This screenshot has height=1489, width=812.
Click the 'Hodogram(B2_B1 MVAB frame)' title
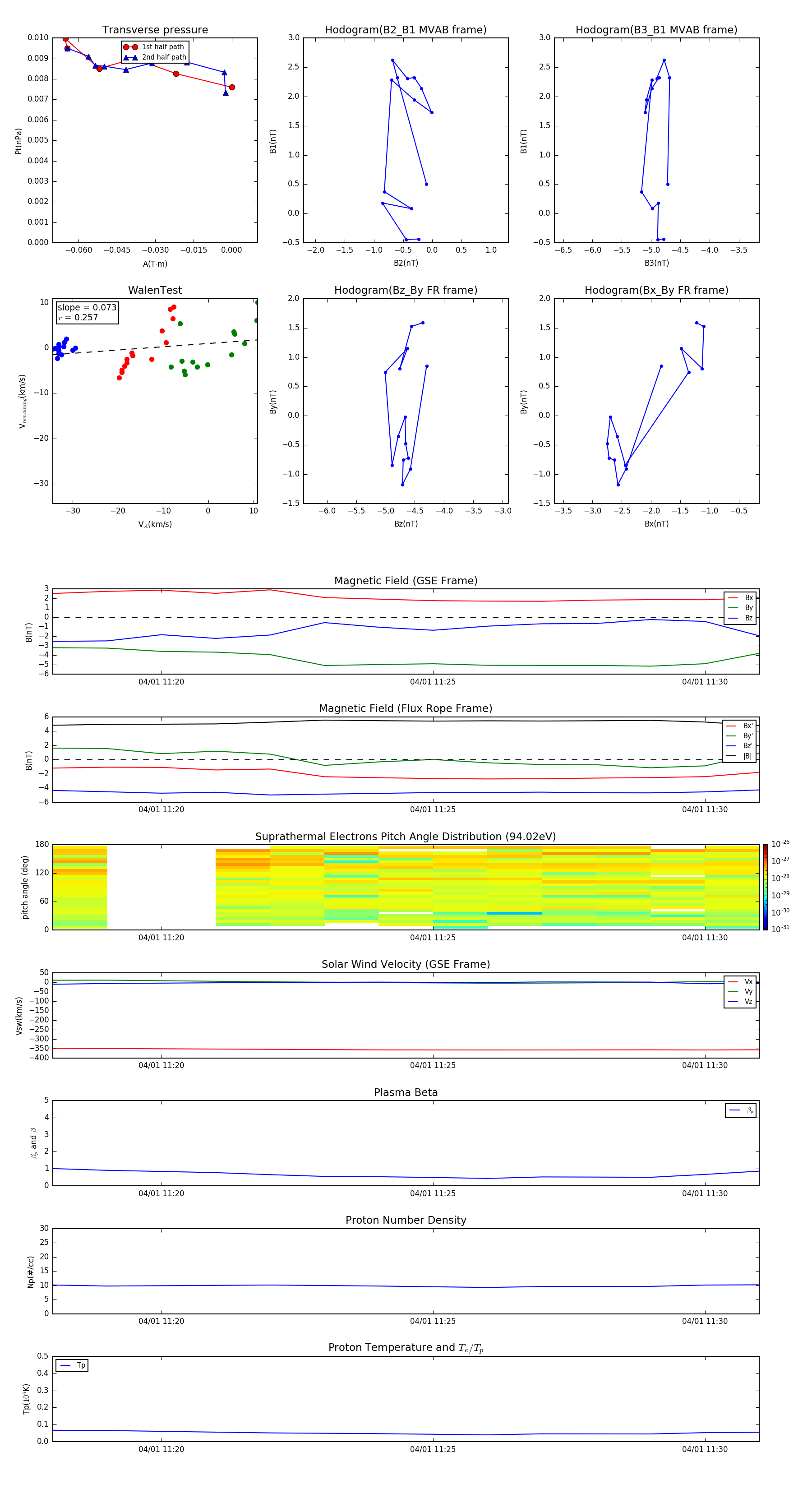coord(406,29)
